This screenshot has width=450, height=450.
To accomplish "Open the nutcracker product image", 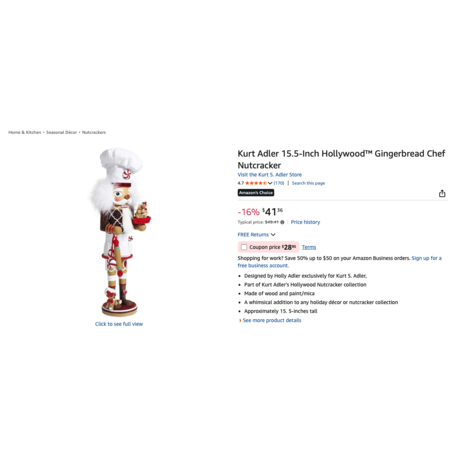I will pos(120,232).
